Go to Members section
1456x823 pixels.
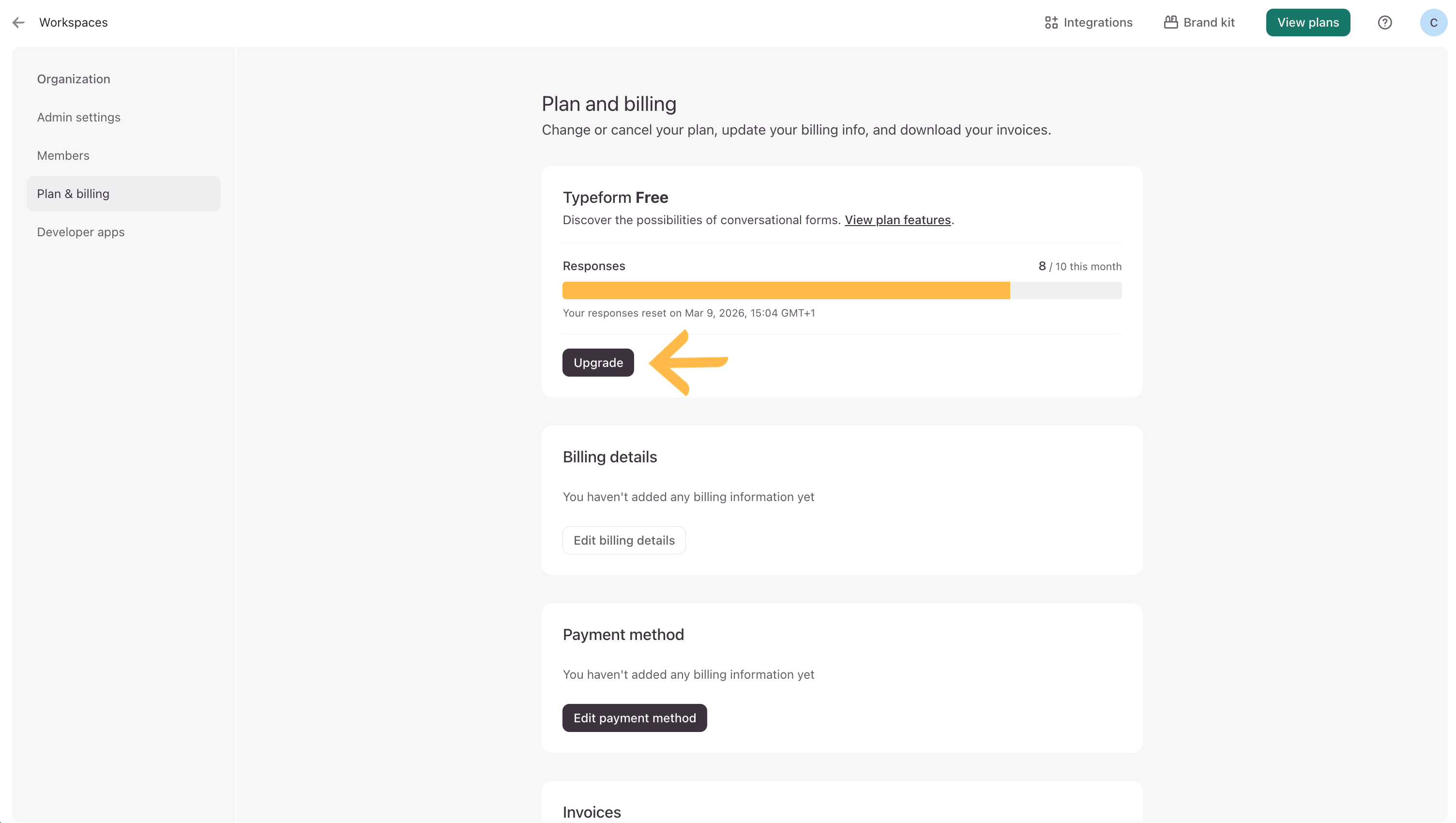click(x=63, y=155)
